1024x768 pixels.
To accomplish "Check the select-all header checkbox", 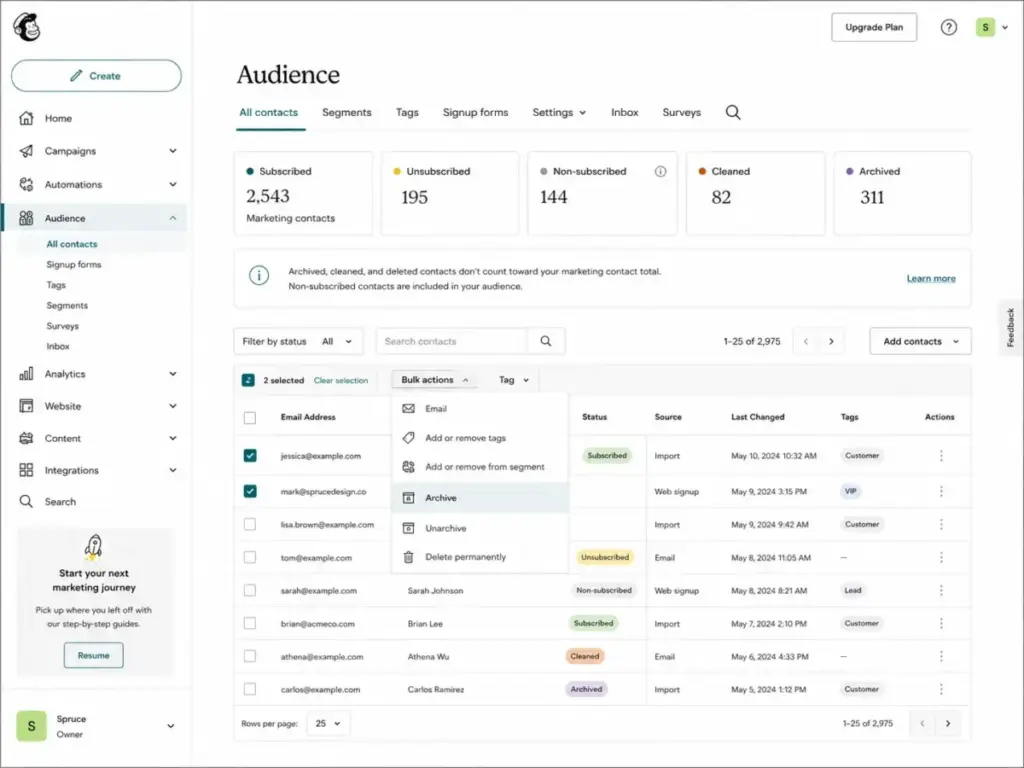I will point(249,417).
